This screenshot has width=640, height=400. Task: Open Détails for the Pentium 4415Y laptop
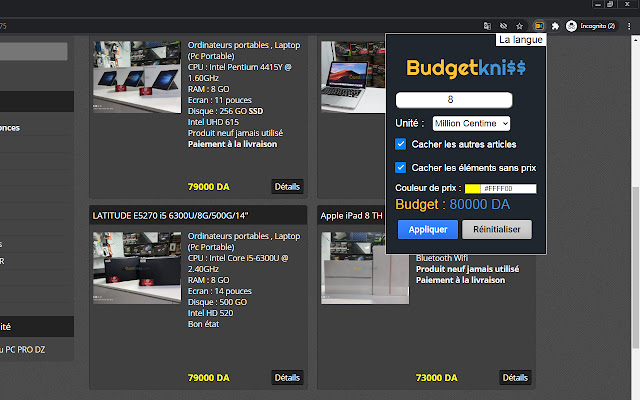pyautogui.click(x=287, y=187)
